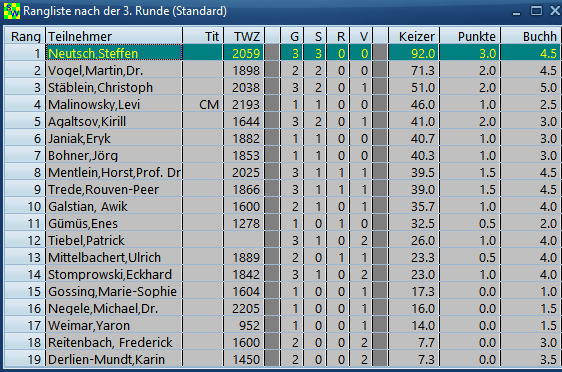Select participant Mittelbachert,Ulrich
Viewport: 562px width, 372px height.
pyautogui.click(x=114, y=258)
